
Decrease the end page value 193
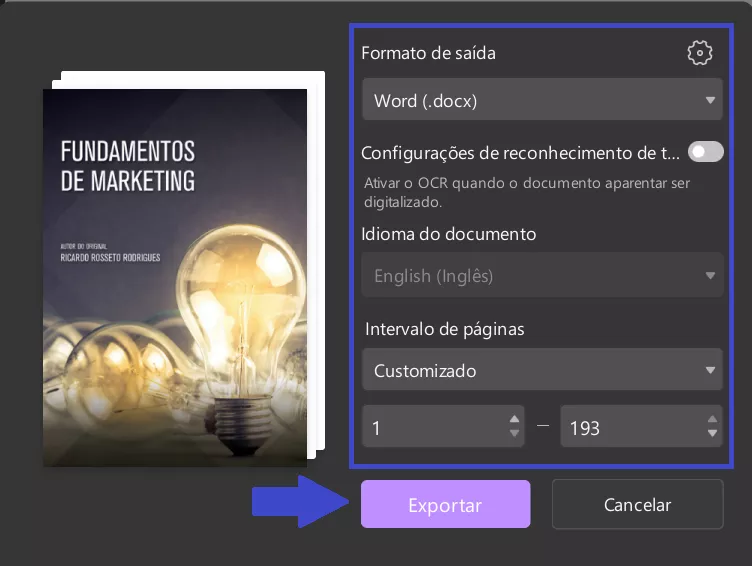click(x=712, y=434)
